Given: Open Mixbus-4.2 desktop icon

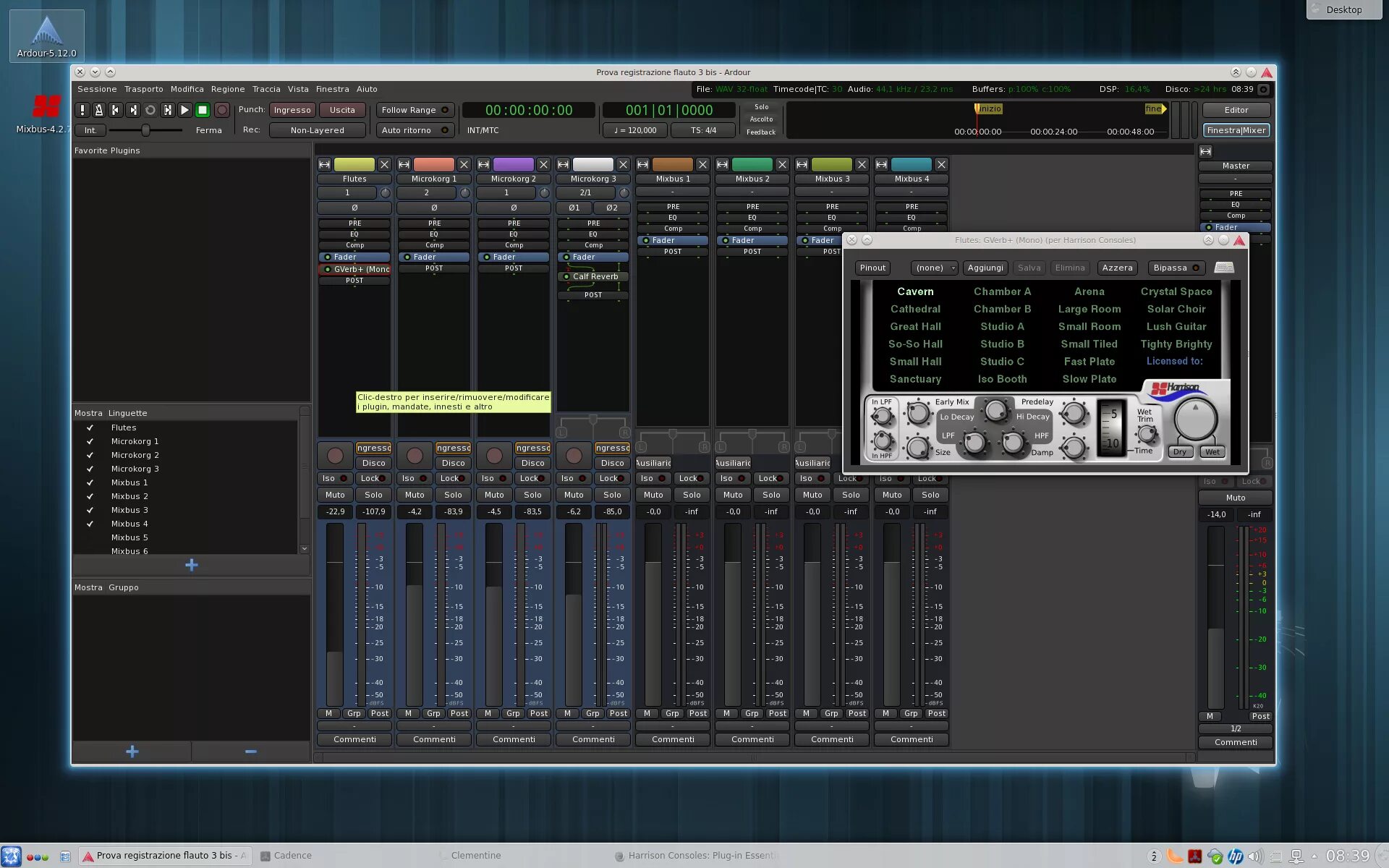Looking at the screenshot, I should point(46,114).
